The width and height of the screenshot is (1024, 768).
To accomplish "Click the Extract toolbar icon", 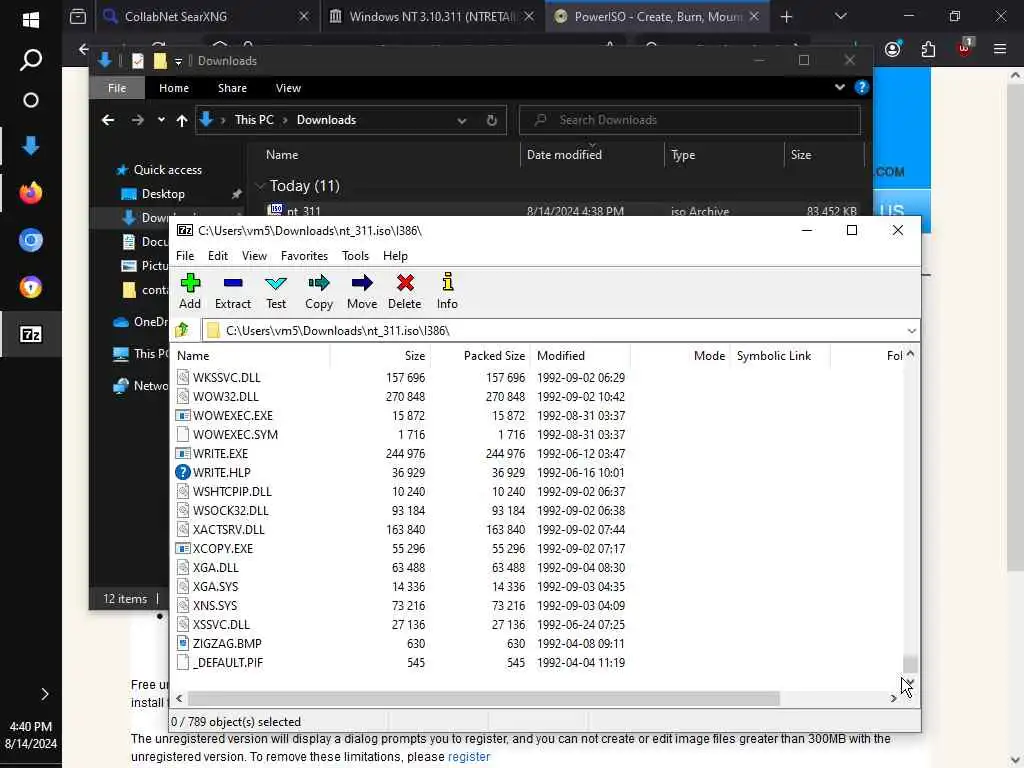I will click(232, 291).
